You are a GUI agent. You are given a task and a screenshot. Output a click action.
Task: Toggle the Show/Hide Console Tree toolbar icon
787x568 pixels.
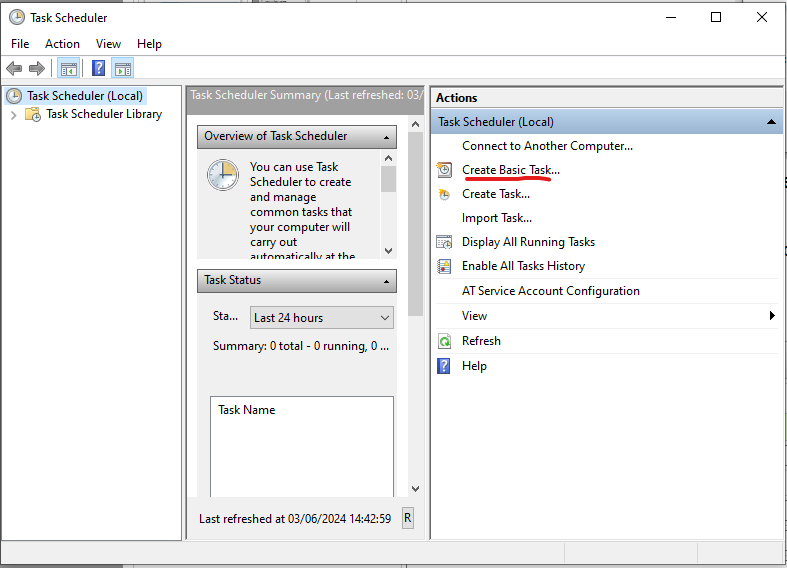pos(69,69)
